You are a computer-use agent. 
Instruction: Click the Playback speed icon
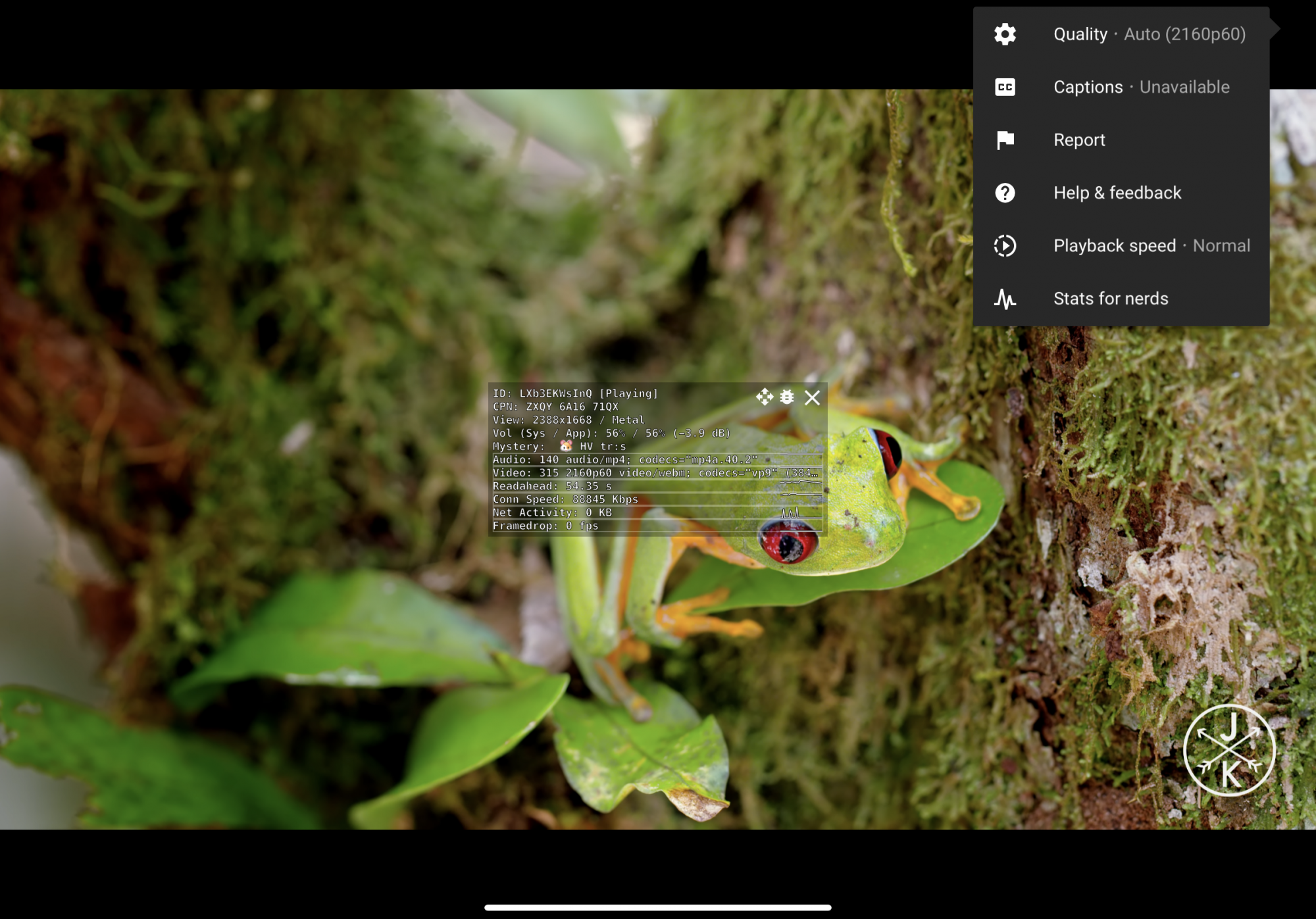click(x=1005, y=246)
